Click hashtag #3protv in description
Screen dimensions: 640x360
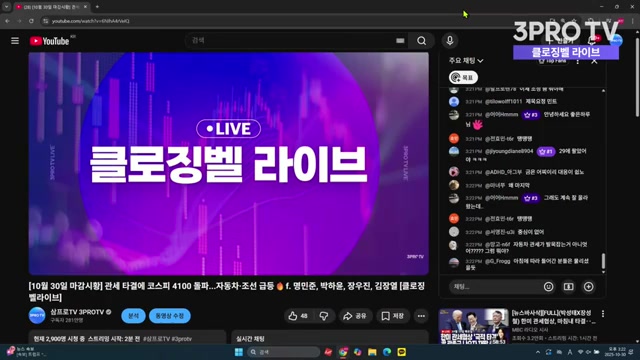coord(182,339)
